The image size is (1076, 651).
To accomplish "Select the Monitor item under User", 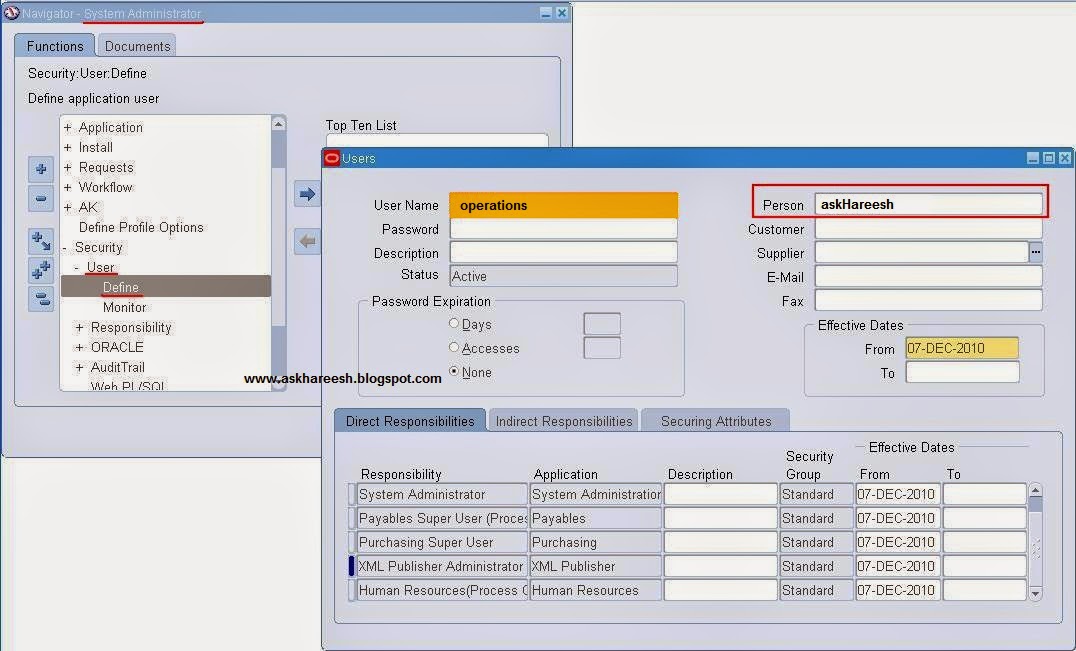I will (x=124, y=307).
